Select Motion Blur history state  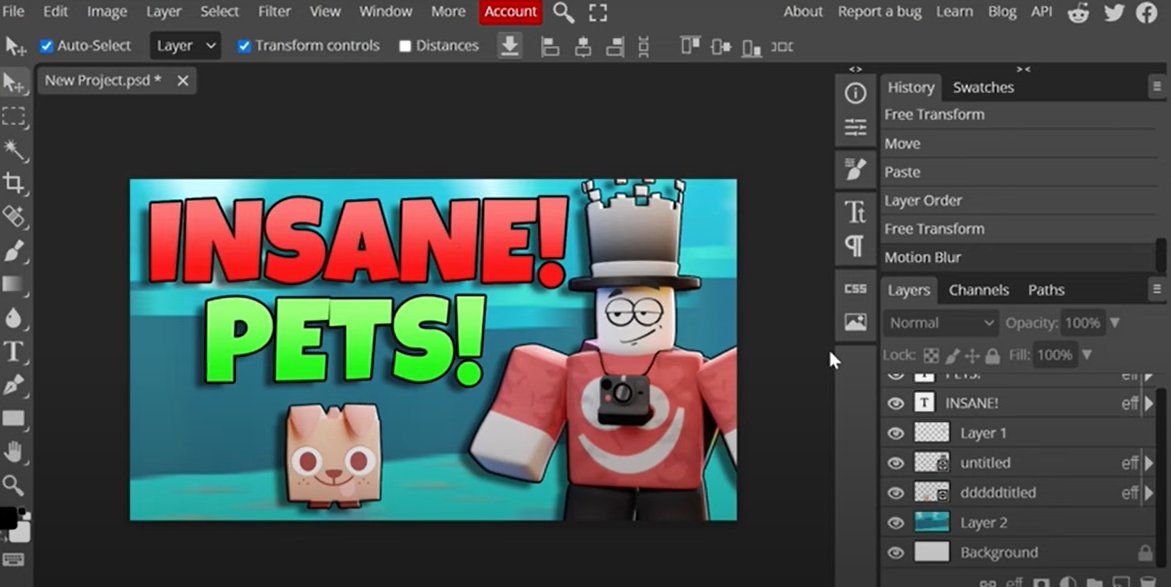[x=1019, y=258]
